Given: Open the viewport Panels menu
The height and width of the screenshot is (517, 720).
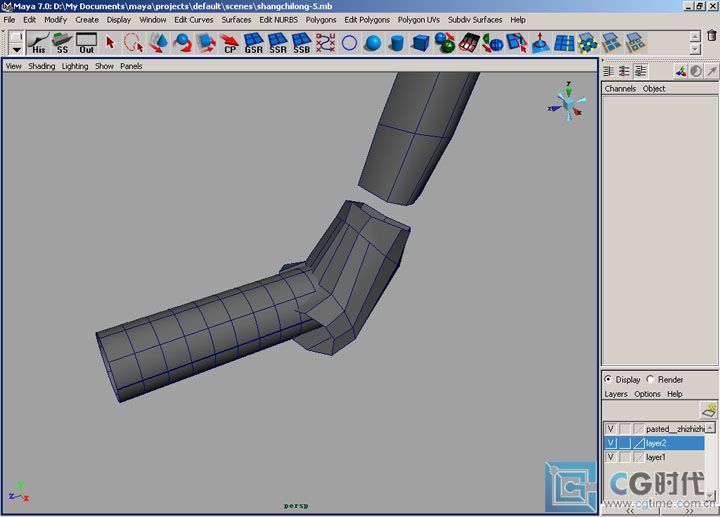Looking at the screenshot, I should pyautogui.click(x=131, y=66).
